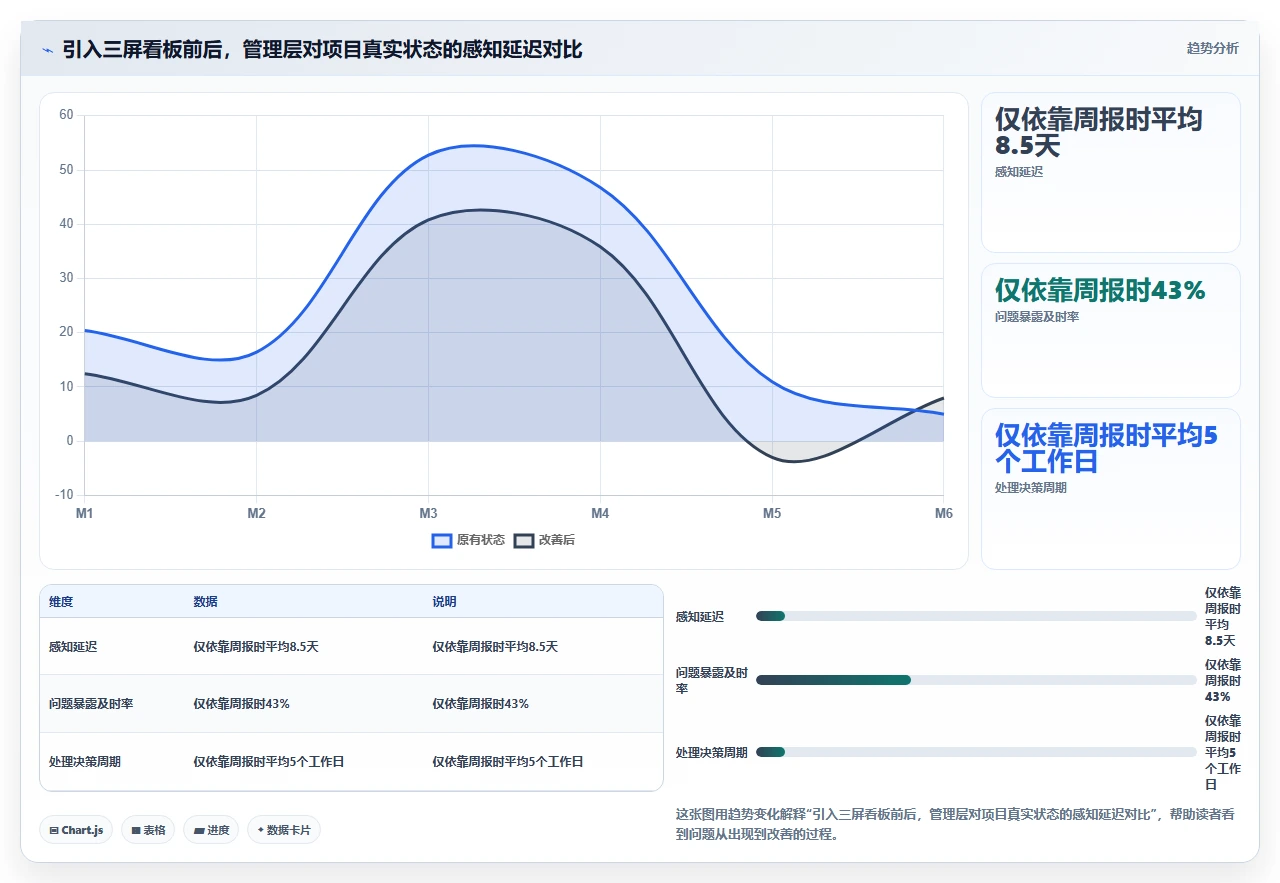
Task: Click the -10 y-axis value
Action: pos(65,495)
